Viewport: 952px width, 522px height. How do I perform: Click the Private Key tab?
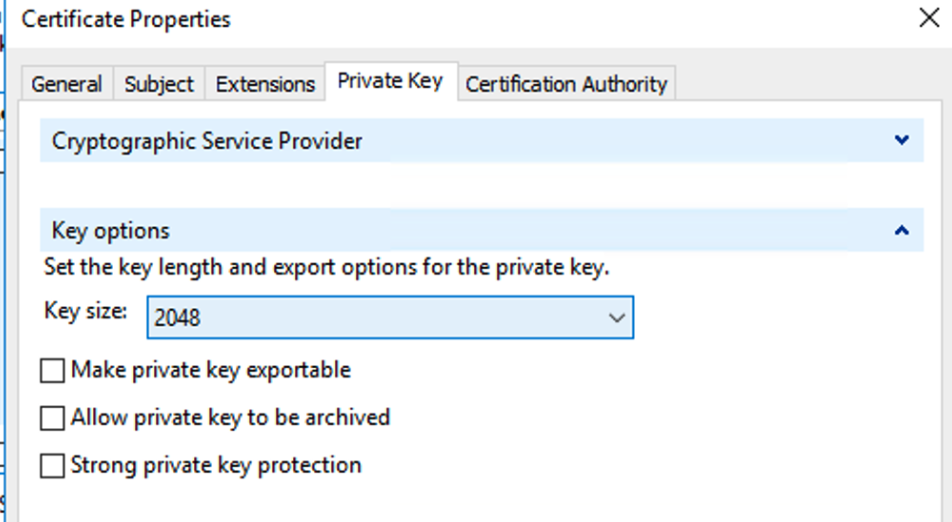(x=390, y=81)
